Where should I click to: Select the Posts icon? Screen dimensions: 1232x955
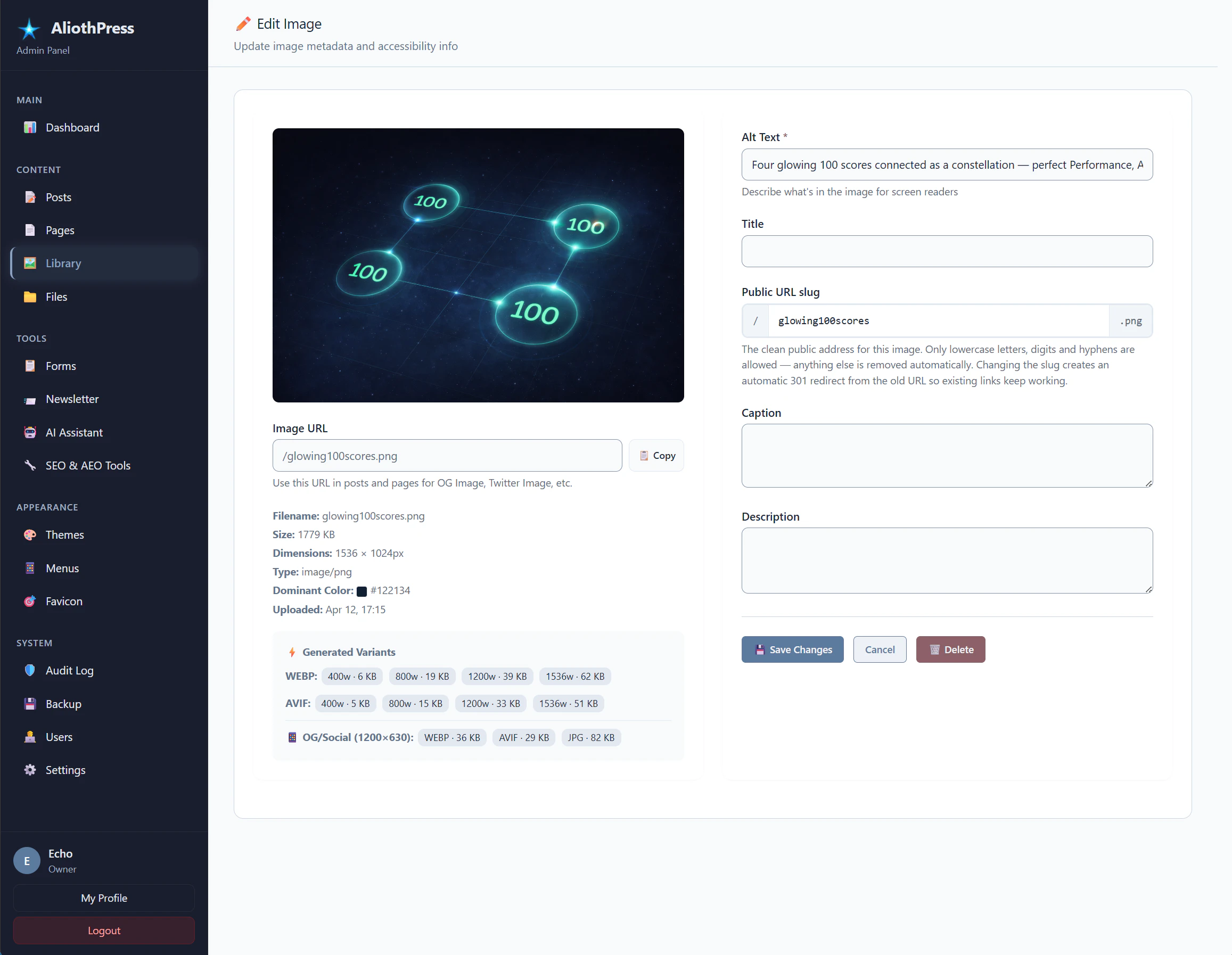(x=30, y=197)
